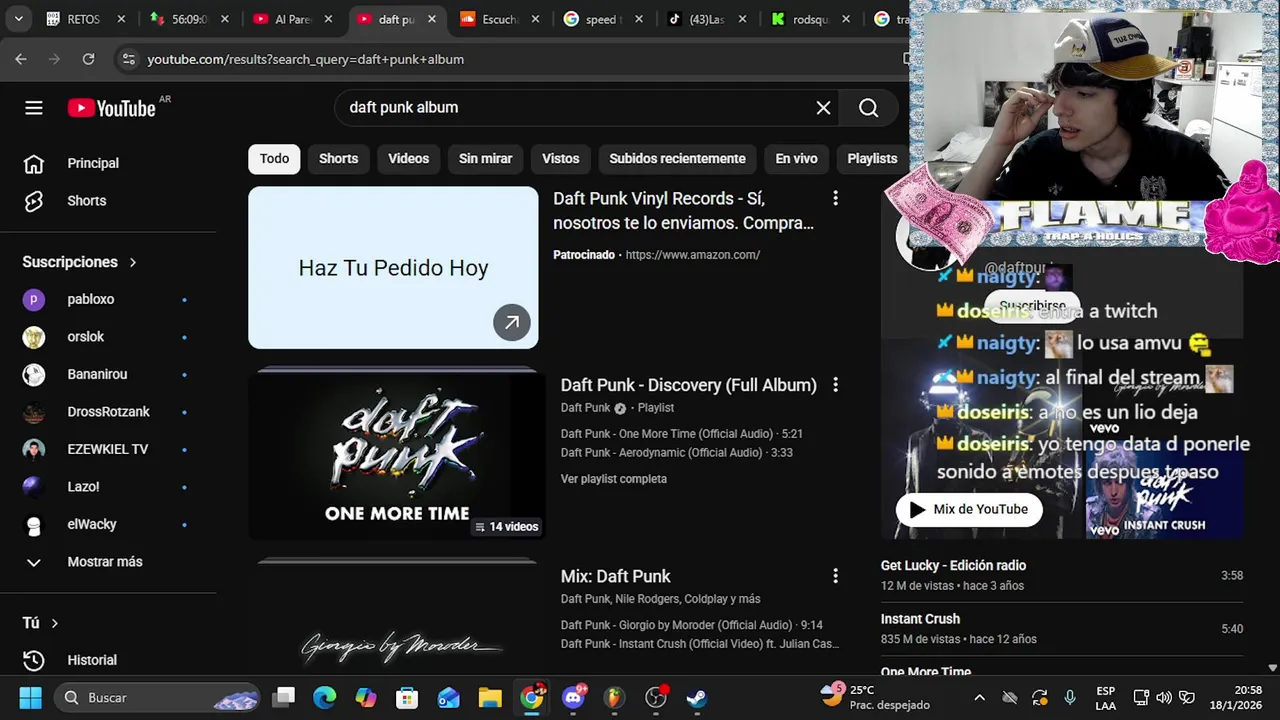Switch to the RETOS browser tab
Screen dimensions: 1280x720
click(x=84, y=19)
